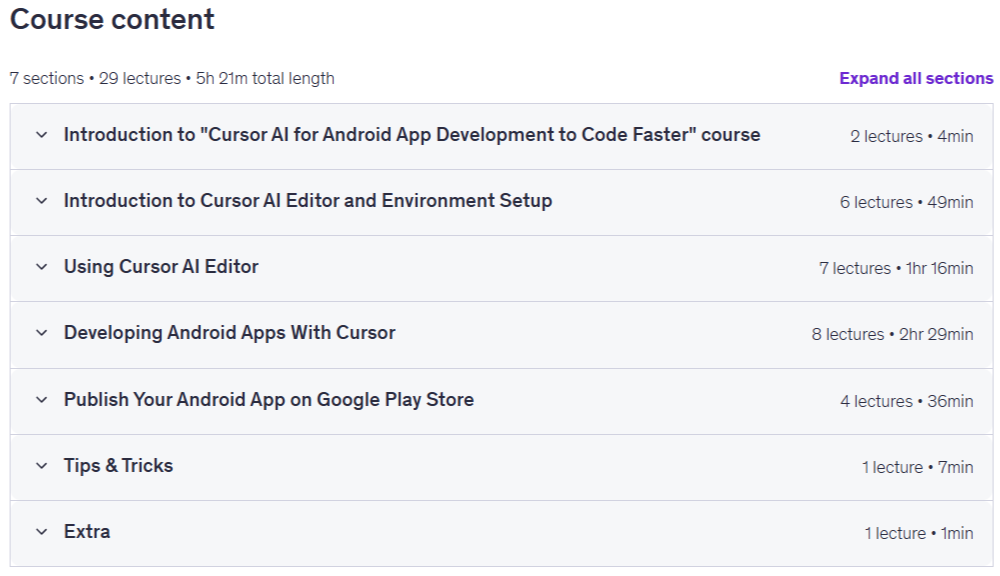Screen dimensions: 1000x576
Task: Open the Using Cursor AI Editor title
Action: (x=161, y=267)
